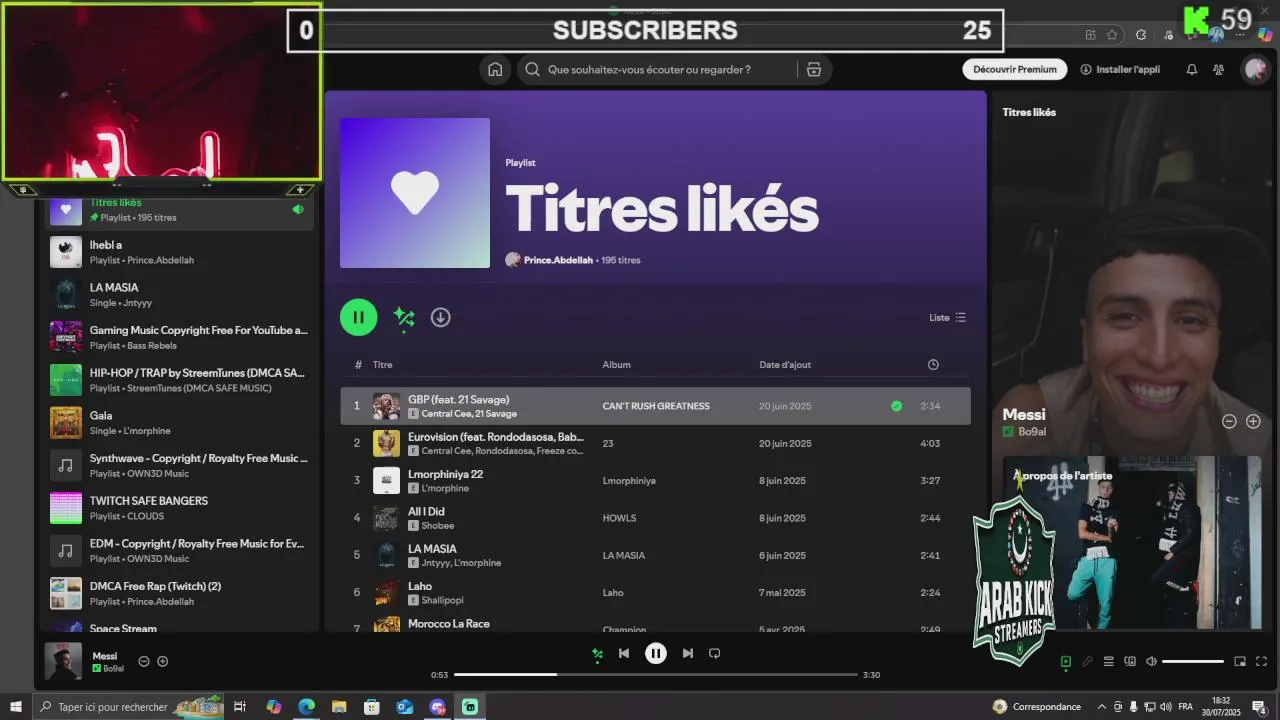Open the user profile avatar
Image resolution: width=1280 pixels, height=720 pixels.
(1255, 69)
